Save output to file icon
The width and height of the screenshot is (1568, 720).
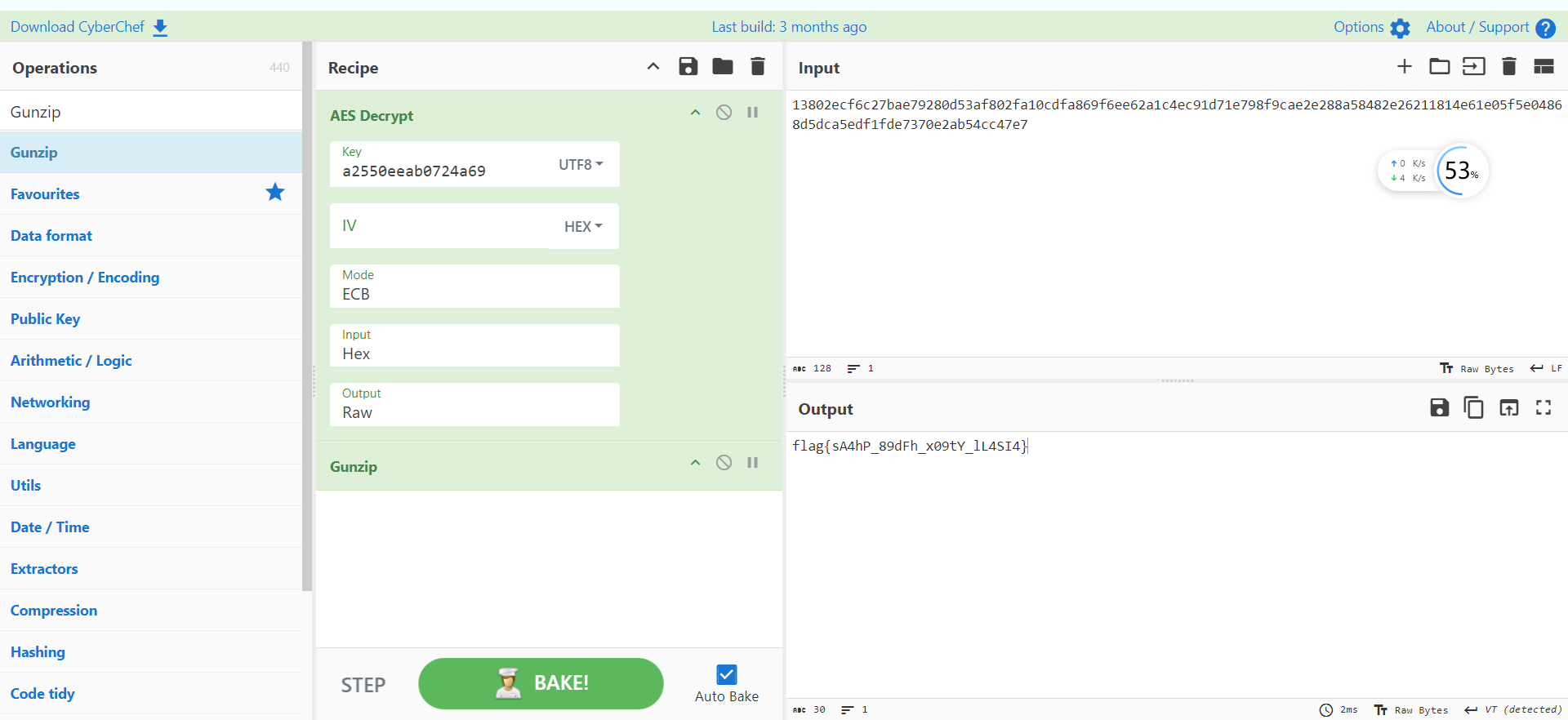1440,407
